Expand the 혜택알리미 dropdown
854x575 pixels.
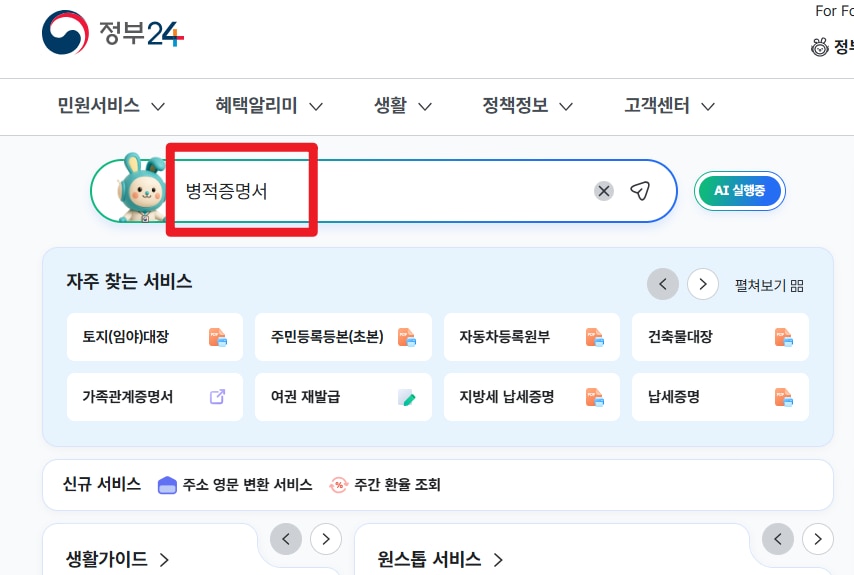coord(269,106)
